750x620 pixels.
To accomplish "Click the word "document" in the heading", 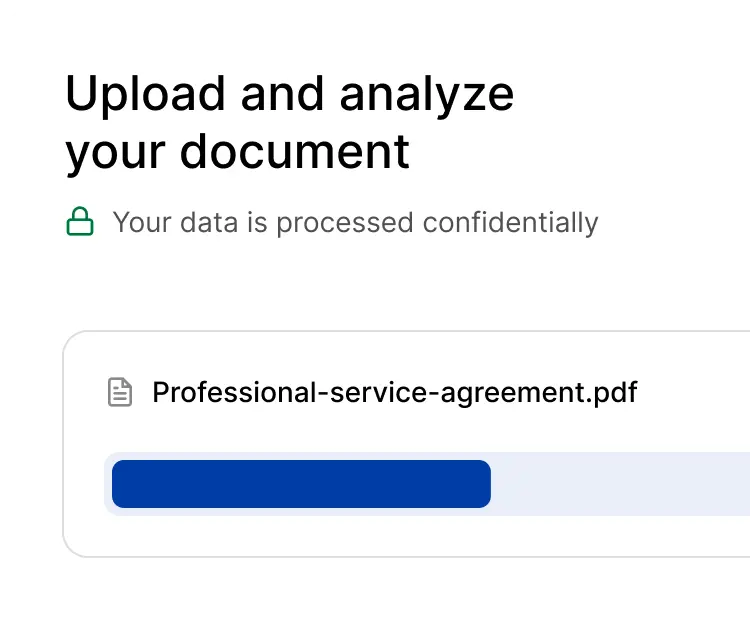I will (x=295, y=152).
